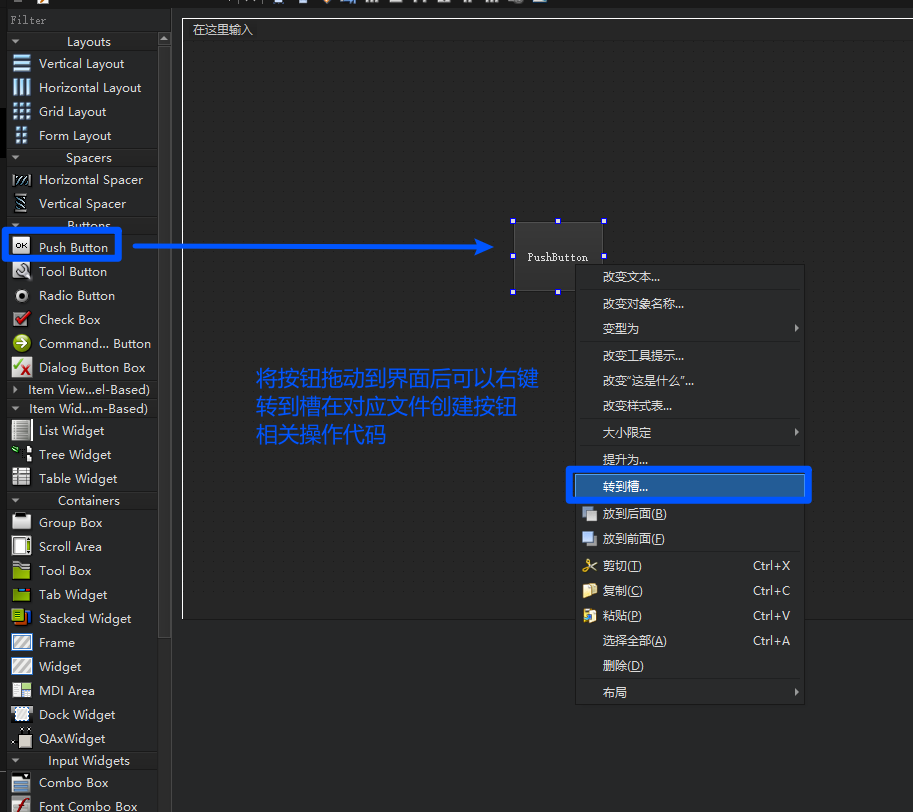Select the Check Box widget icon
Screen dimensions: 913x812
22,319
